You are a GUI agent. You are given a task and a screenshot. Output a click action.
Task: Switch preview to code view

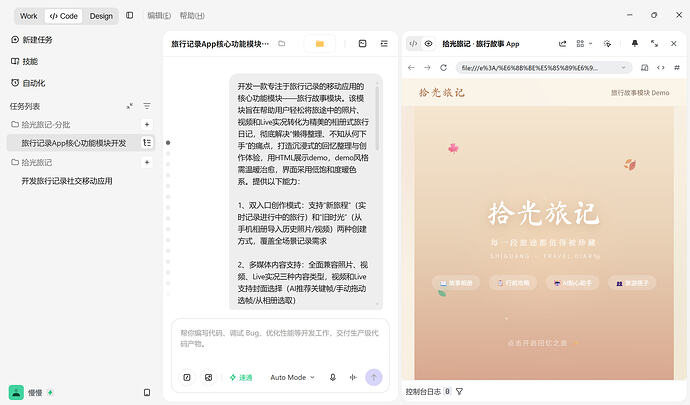coord(413,44)
